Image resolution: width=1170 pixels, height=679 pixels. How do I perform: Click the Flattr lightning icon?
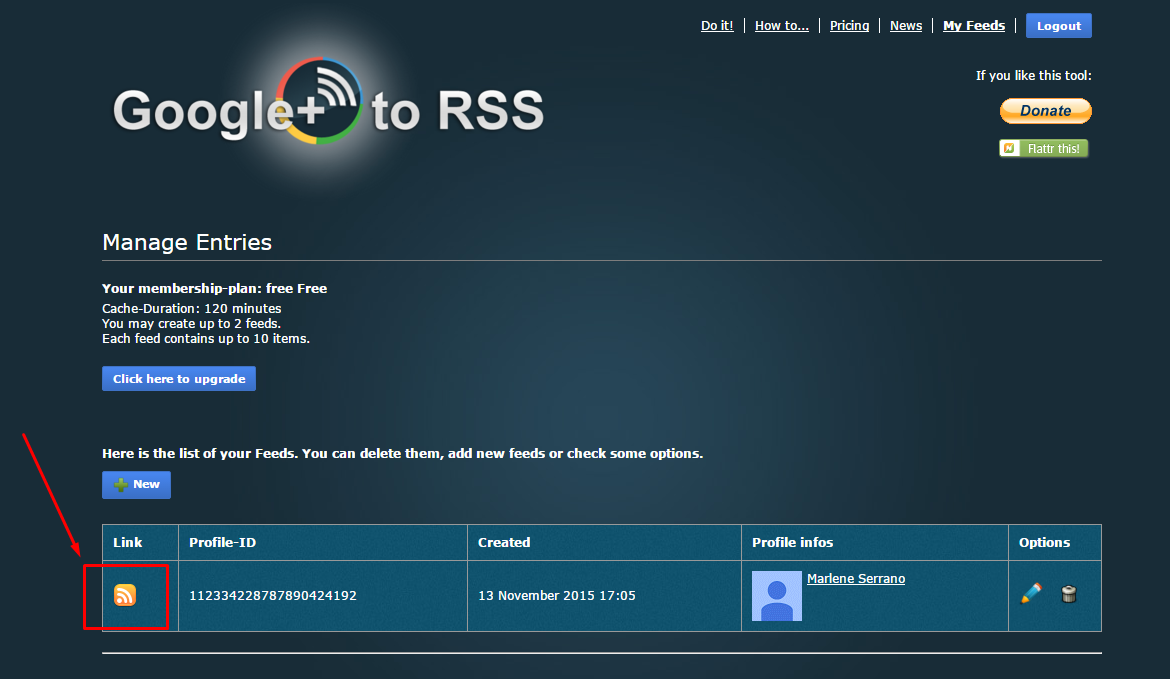[x=1008, y=147]
